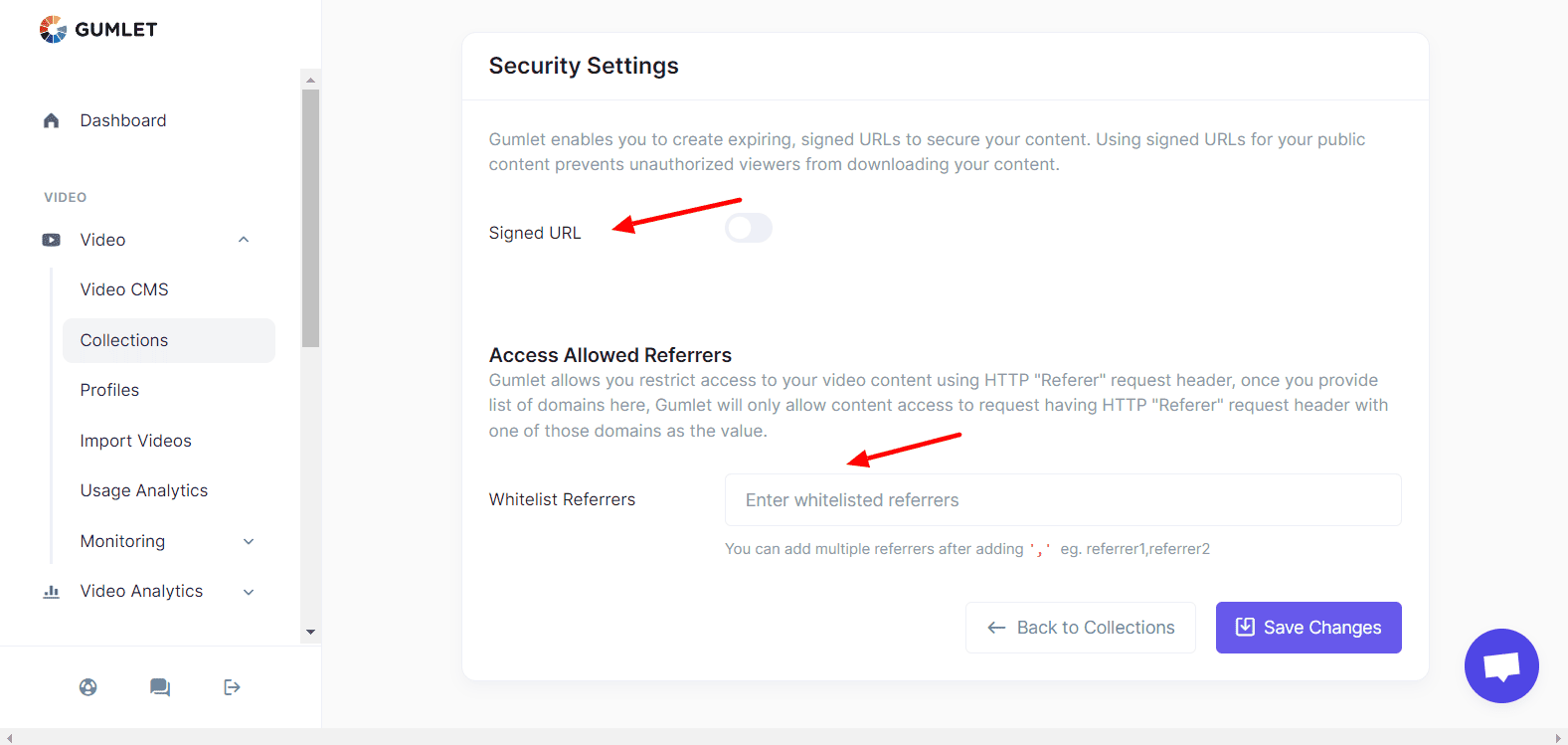Click the Dashboard home icon
The height and width of the screenshot is (745, 1568).
(x=52, y=120)
